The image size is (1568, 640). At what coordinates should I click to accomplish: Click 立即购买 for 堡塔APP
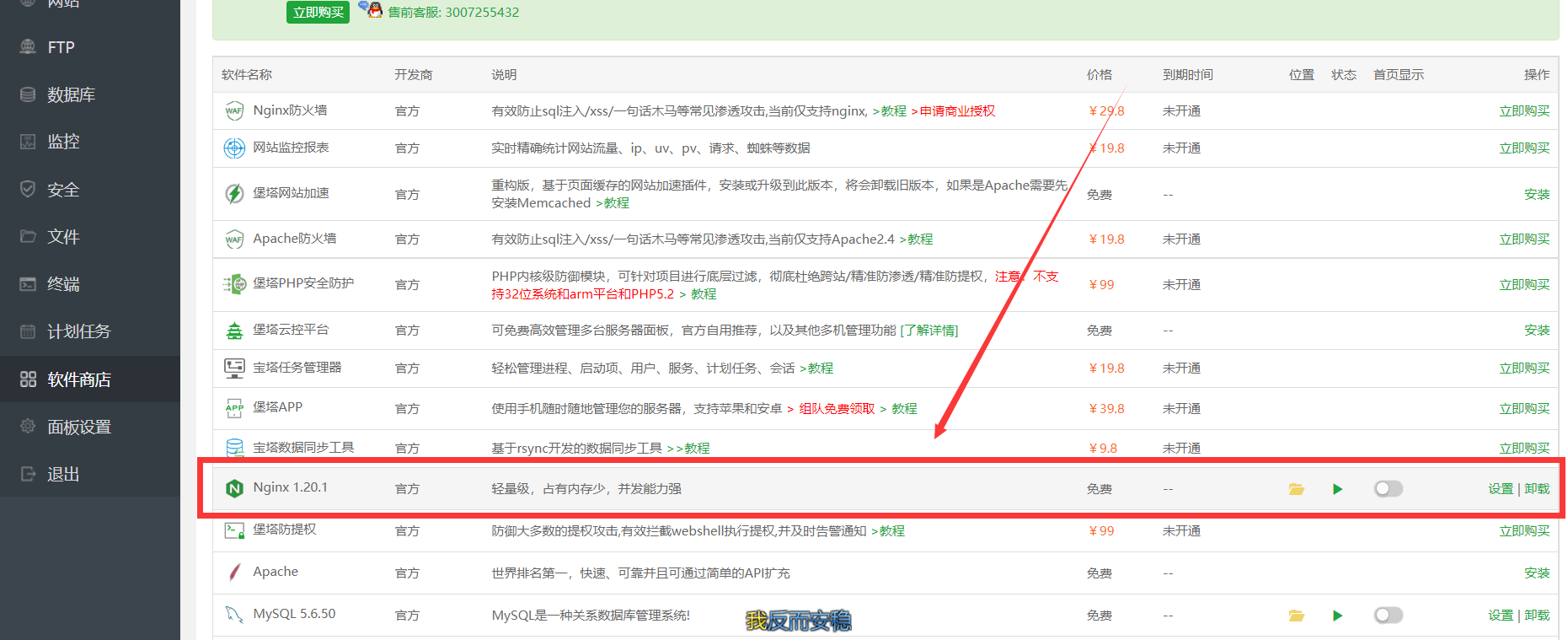point(1524,409)
